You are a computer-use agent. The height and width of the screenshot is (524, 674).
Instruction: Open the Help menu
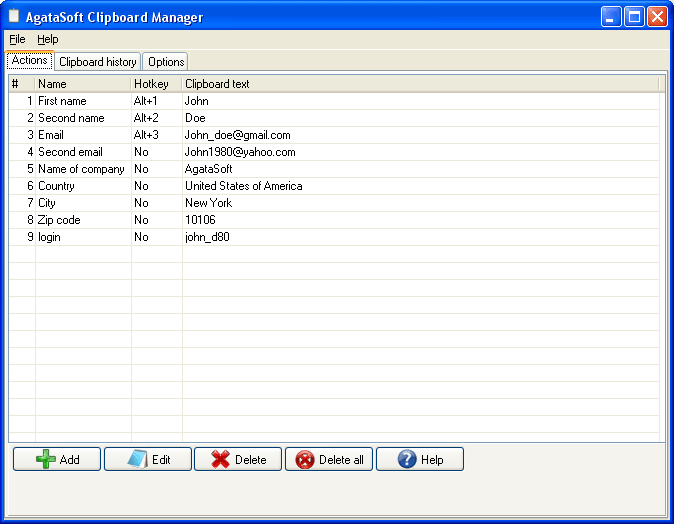tap(47, 39)
